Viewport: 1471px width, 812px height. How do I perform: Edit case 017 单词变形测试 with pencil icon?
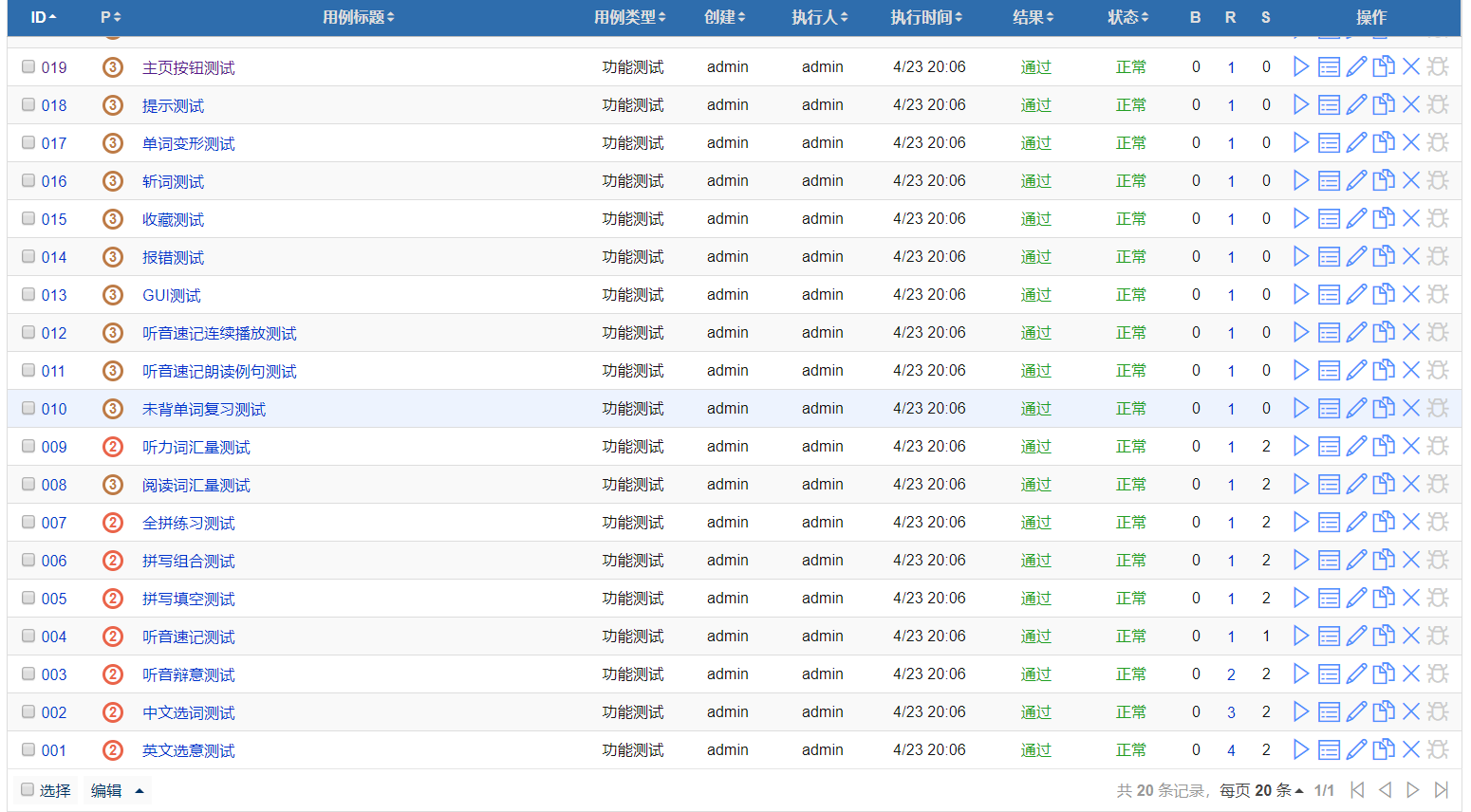[1357, 142]
